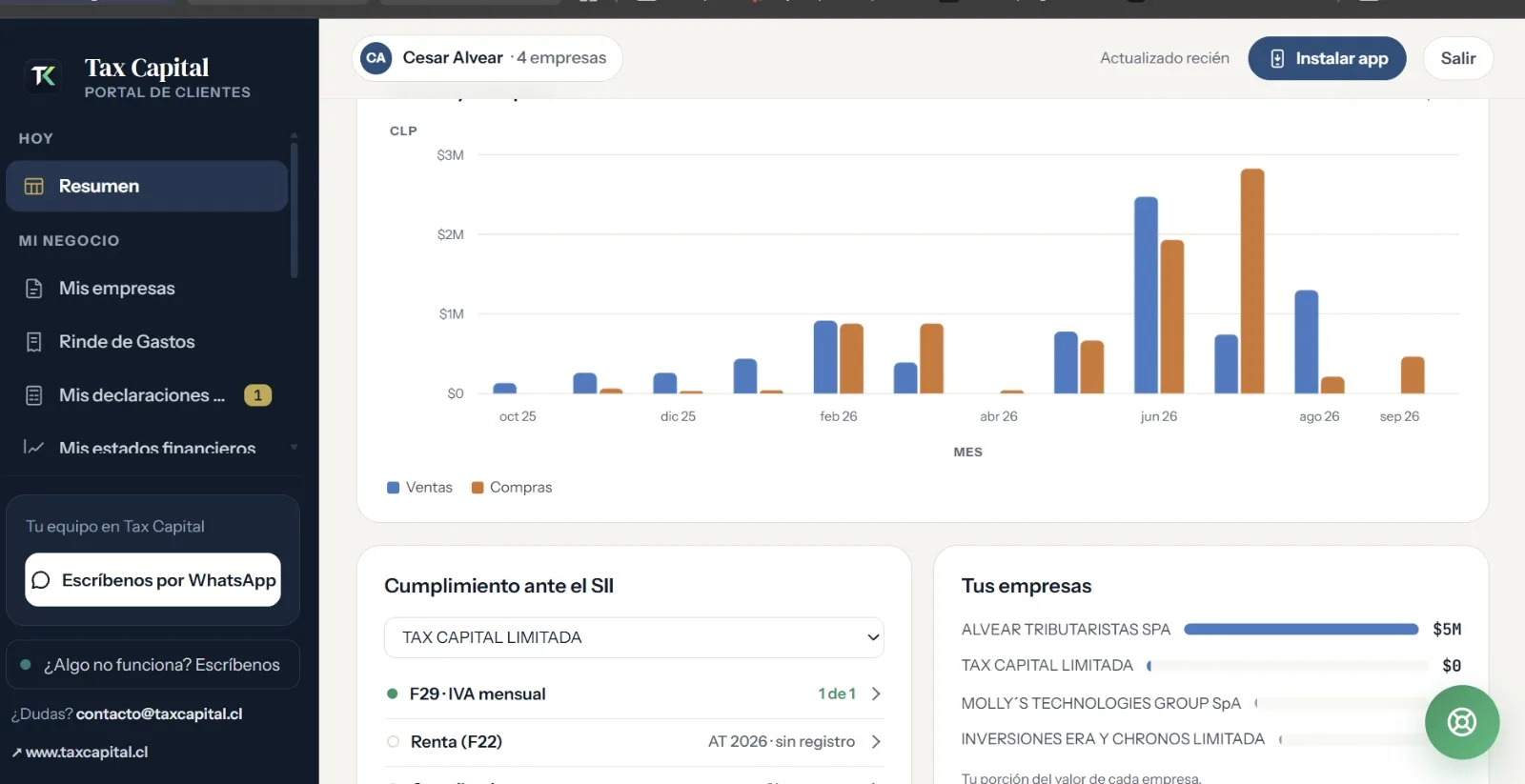Click the Mis empresas document icon
This screenshot has width=1525, height=784.
click(34, 289)
